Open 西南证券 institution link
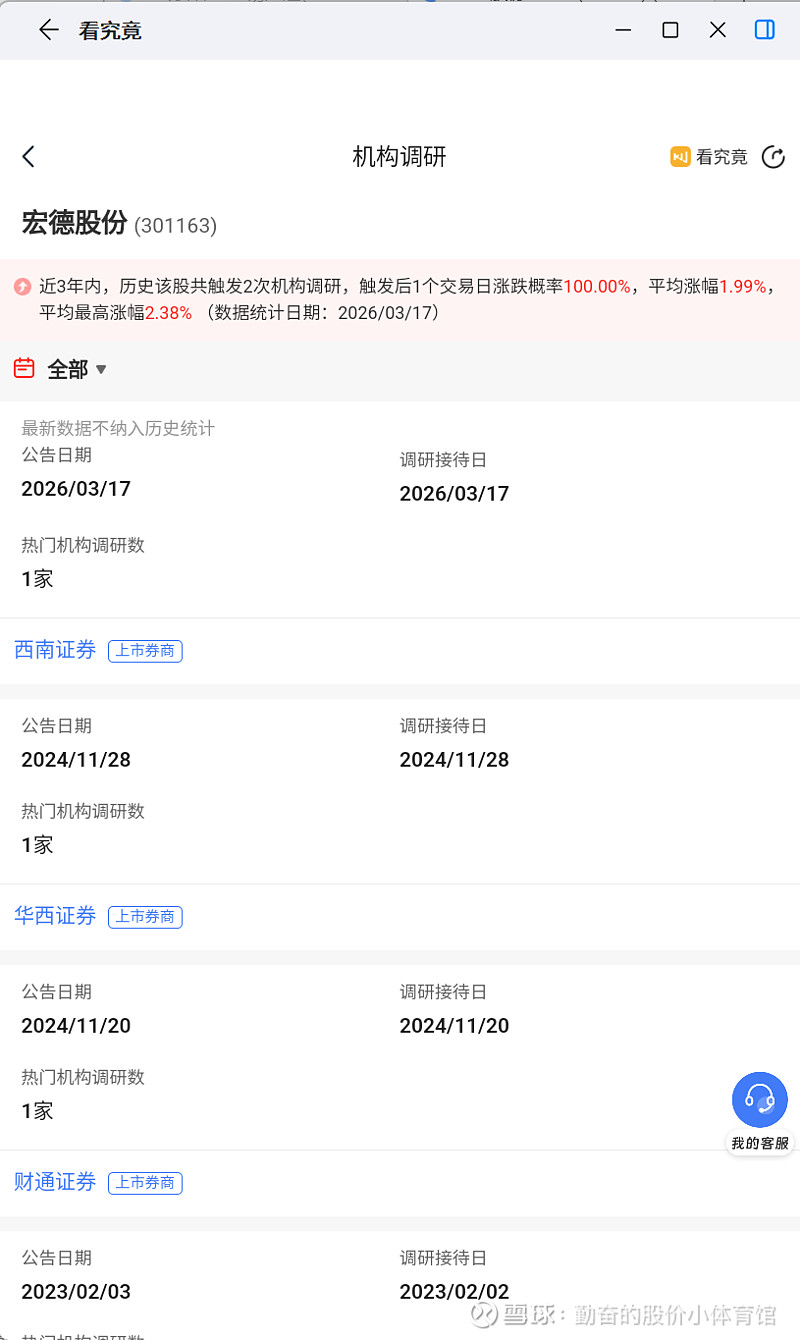The image size is (800, 1340). pos(55,650)
